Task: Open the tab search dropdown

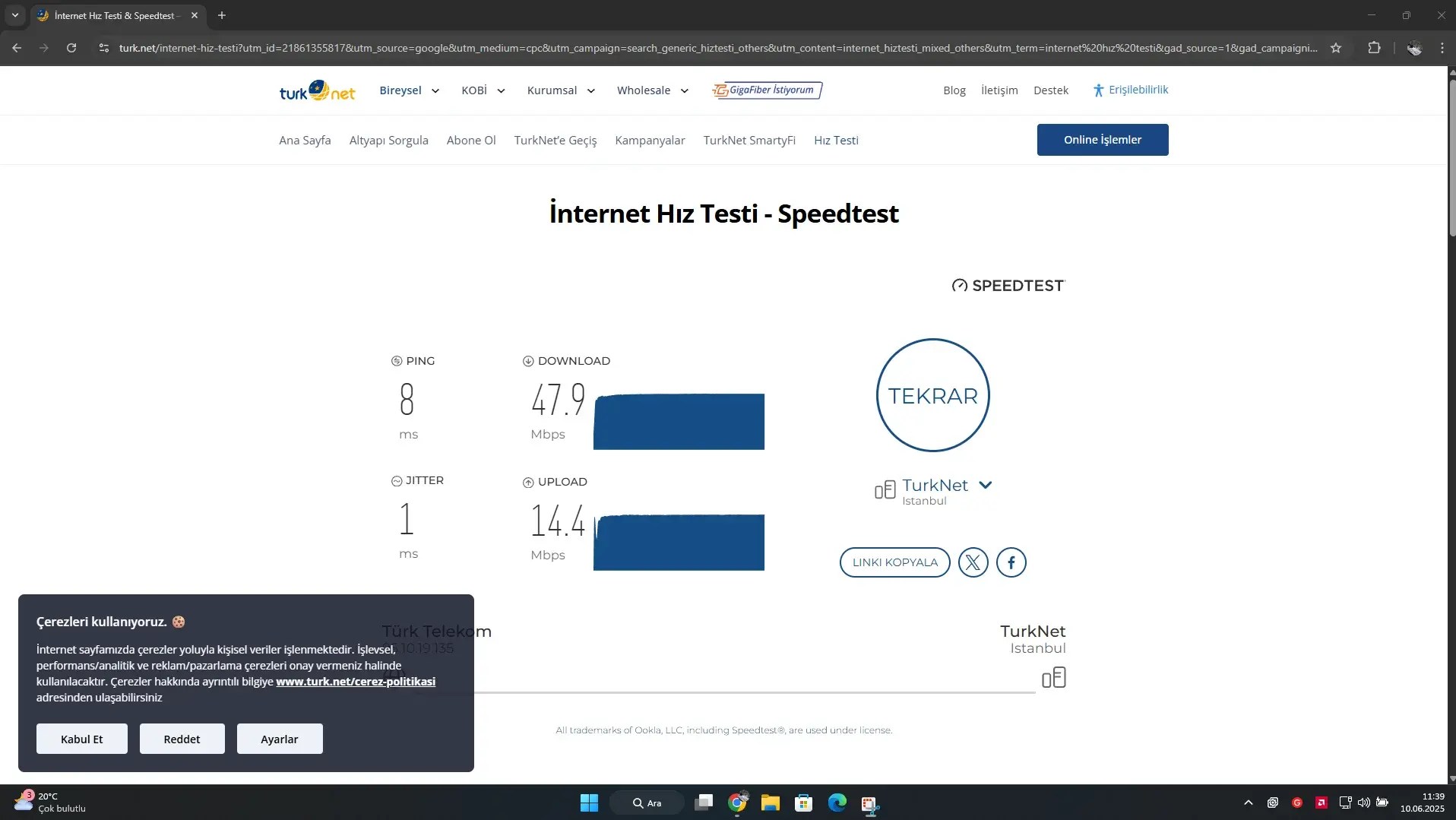Action: click(x=14, y=15)
